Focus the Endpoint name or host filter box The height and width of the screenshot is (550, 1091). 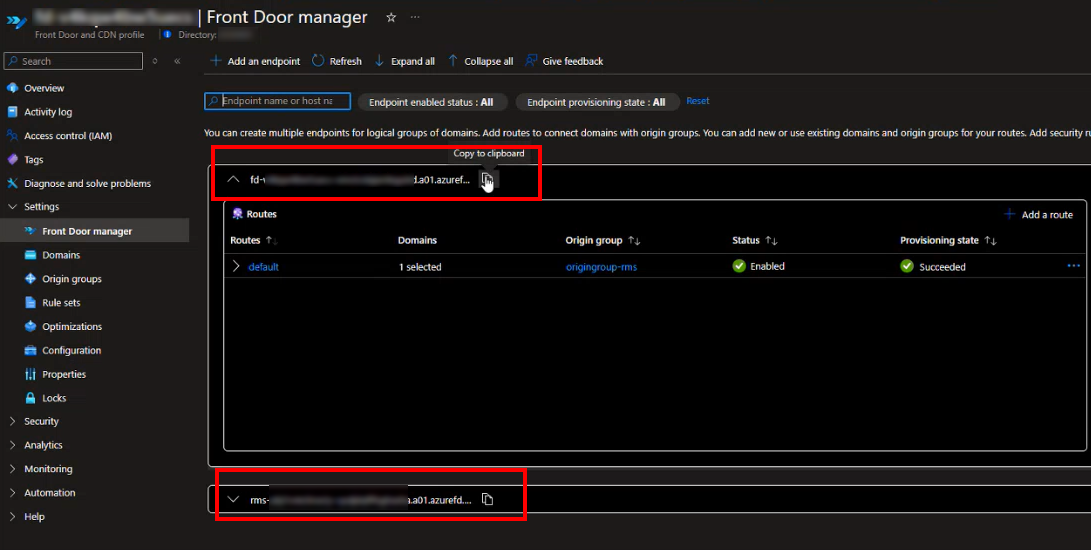(278, 101)
